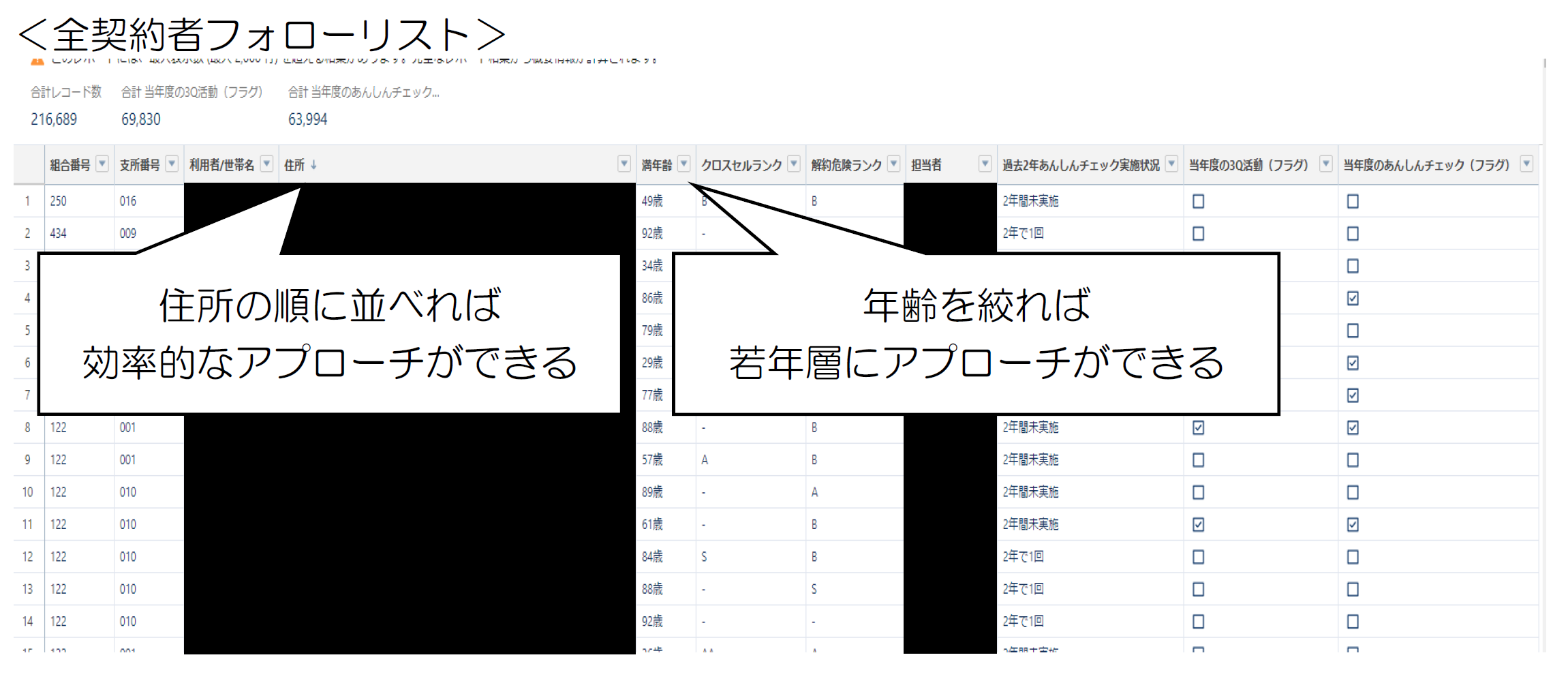Click the 解約危険ランク column arrow icon

coord(894,164)
